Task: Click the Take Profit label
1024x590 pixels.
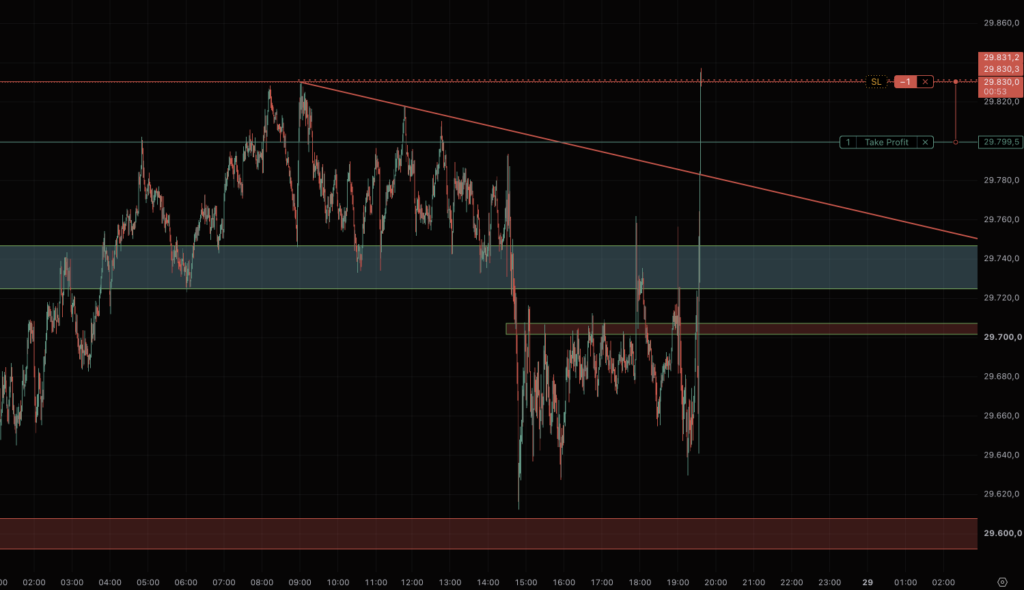Action: coord(886,142)
